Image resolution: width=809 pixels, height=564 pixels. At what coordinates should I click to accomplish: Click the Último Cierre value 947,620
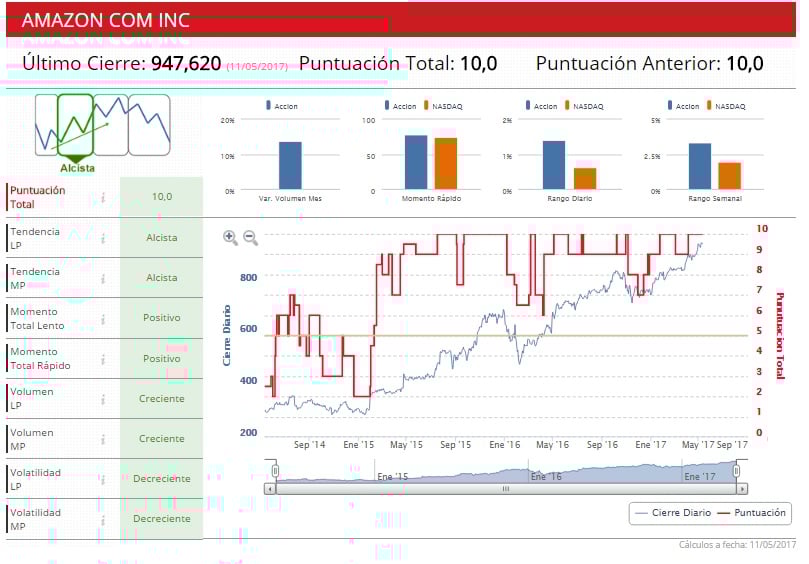pyautogui.click(x=186, y=63)
